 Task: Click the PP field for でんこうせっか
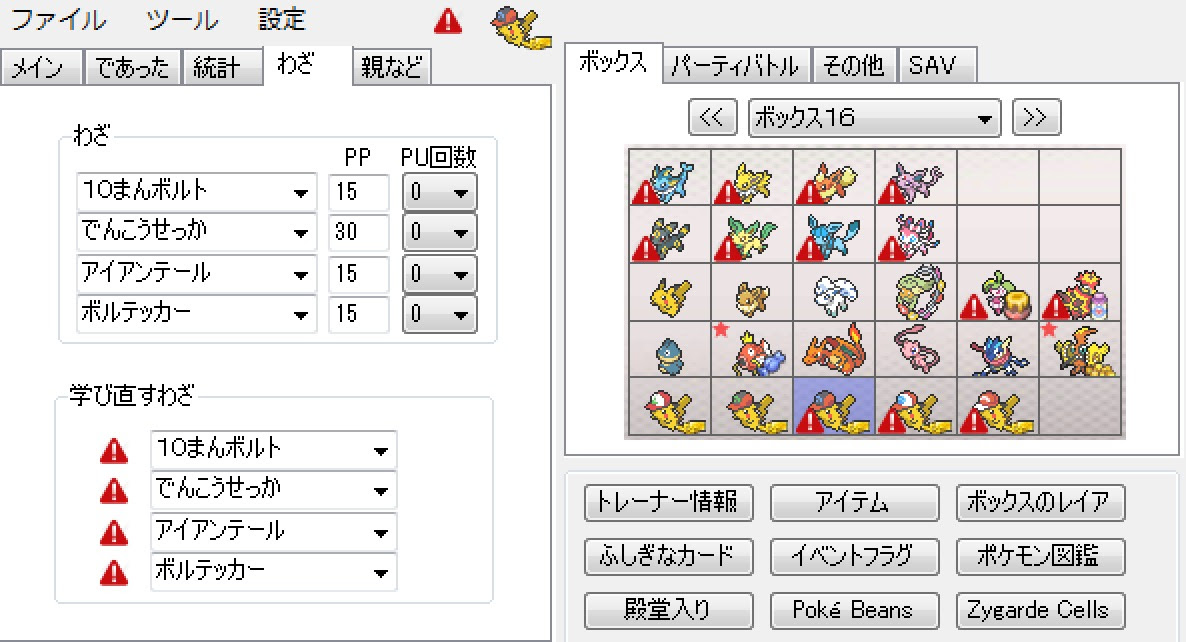point(359,232)
